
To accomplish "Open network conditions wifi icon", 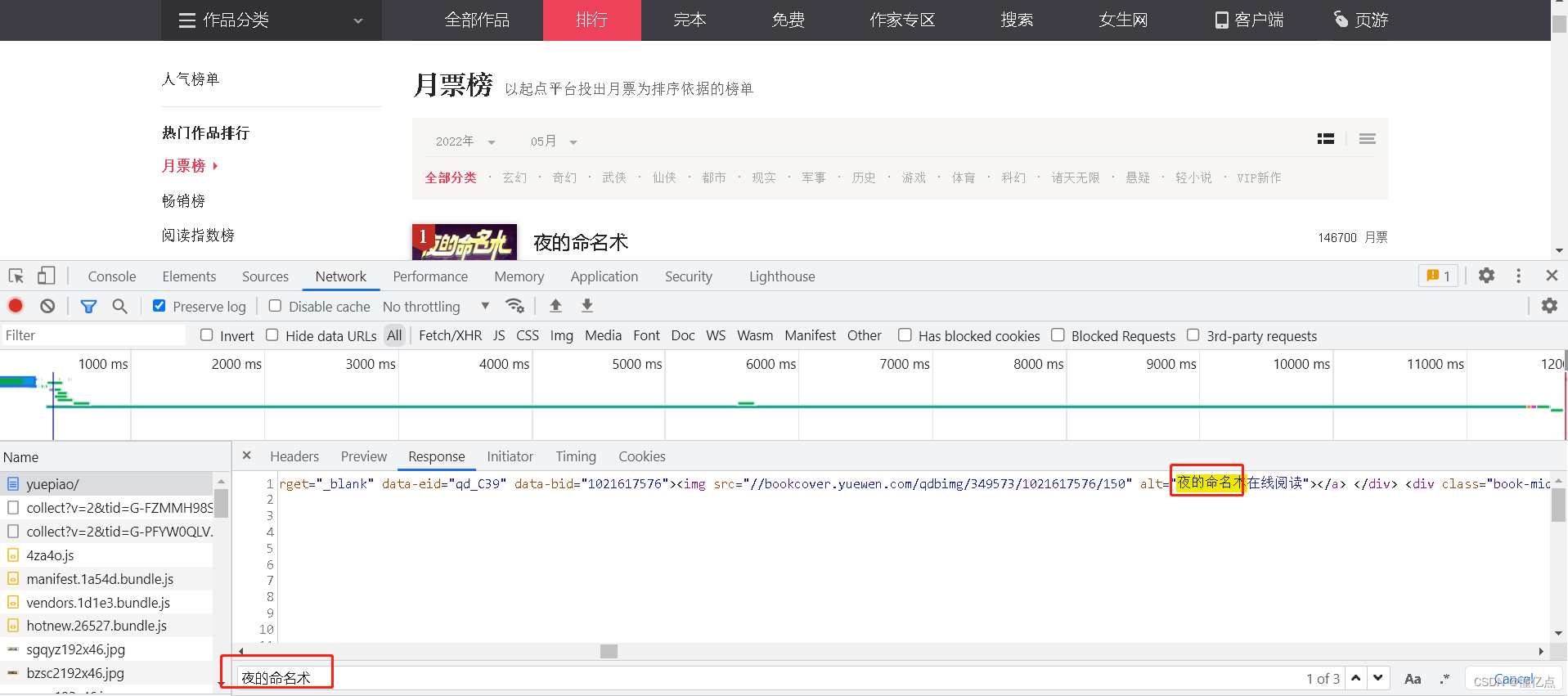I will [x=514, y=306].
